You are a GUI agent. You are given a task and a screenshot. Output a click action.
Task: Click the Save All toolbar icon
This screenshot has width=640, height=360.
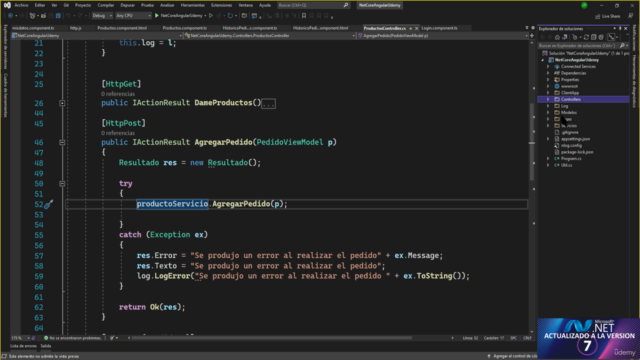(58, 16)
